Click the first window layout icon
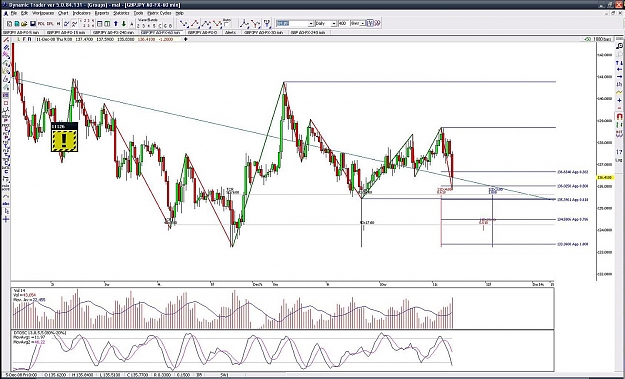 coord(100,24)
